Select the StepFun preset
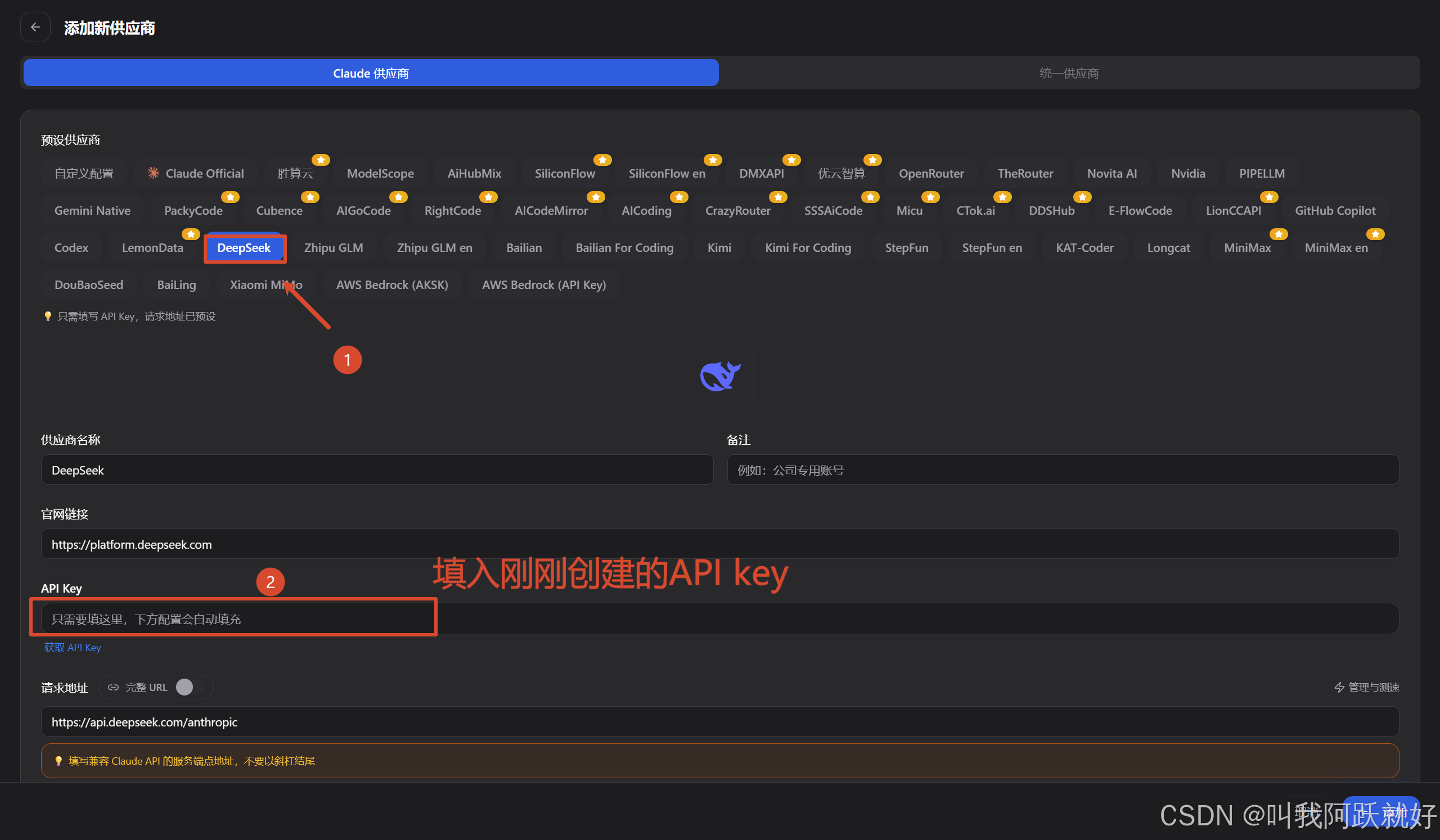Screen dimensions: 1440x840 click(906, 247)
